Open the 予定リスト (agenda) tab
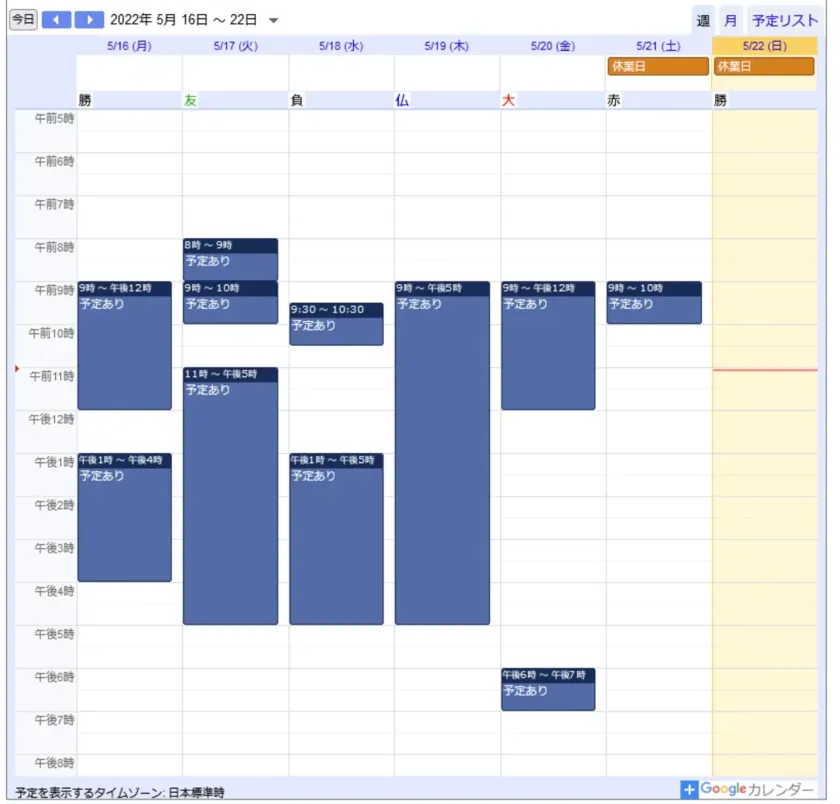This screenshot has width=840, height=804. pos(785,20)
